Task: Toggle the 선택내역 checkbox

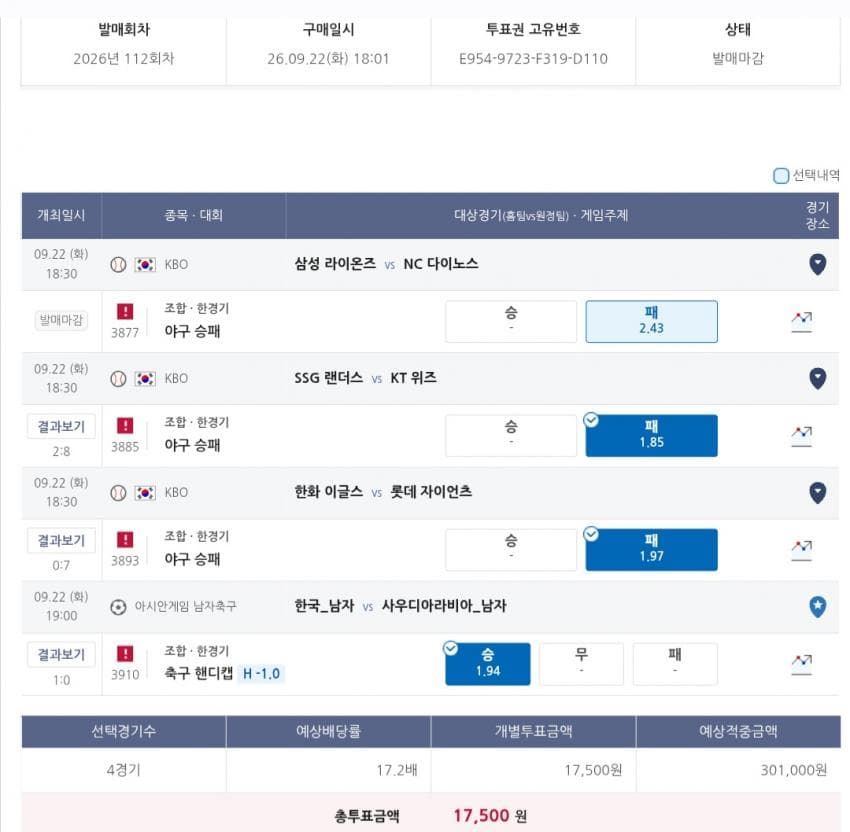Action: point(781,176)
